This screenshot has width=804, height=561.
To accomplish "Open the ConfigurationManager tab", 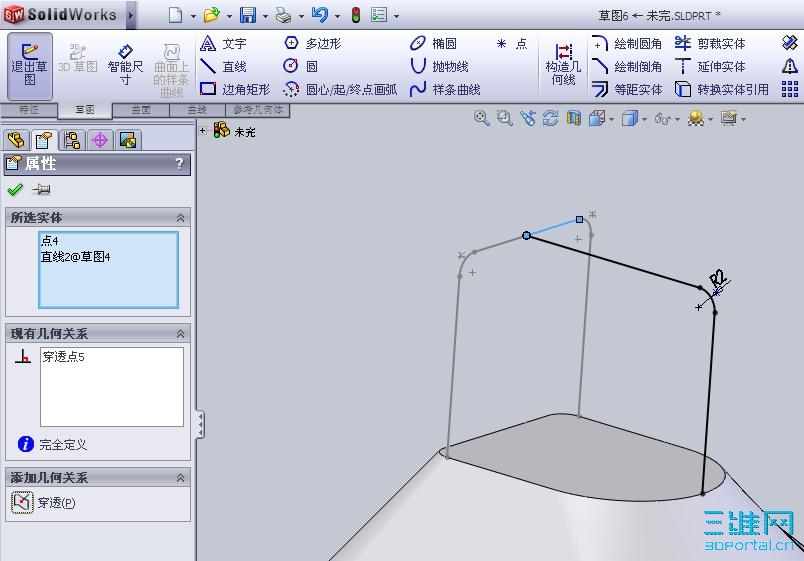I will (72, 139).
